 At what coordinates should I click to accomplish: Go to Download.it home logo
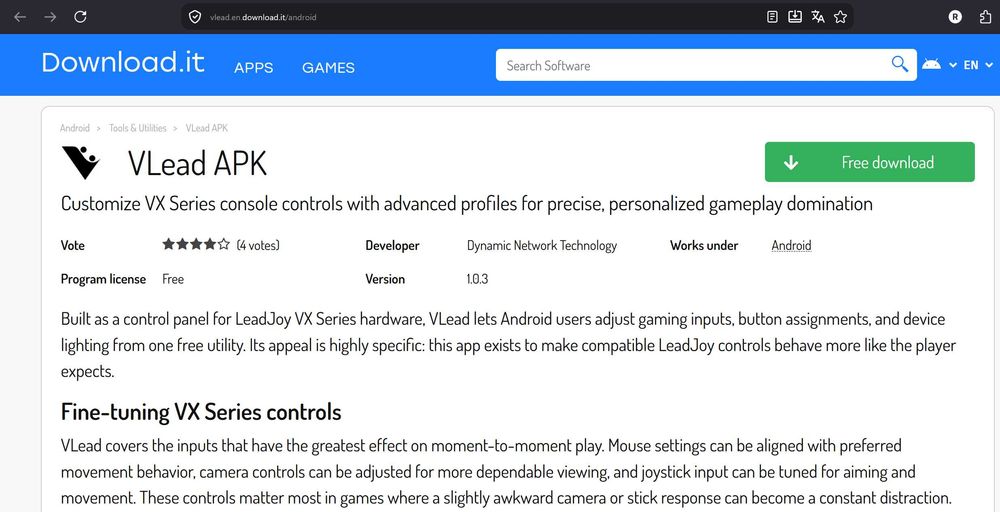123,62
